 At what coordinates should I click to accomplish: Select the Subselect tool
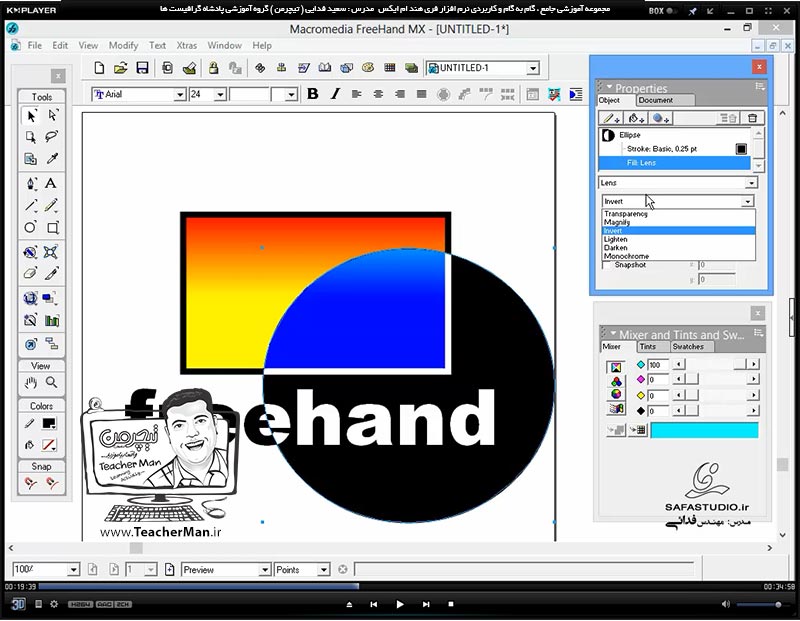[52, 116]
